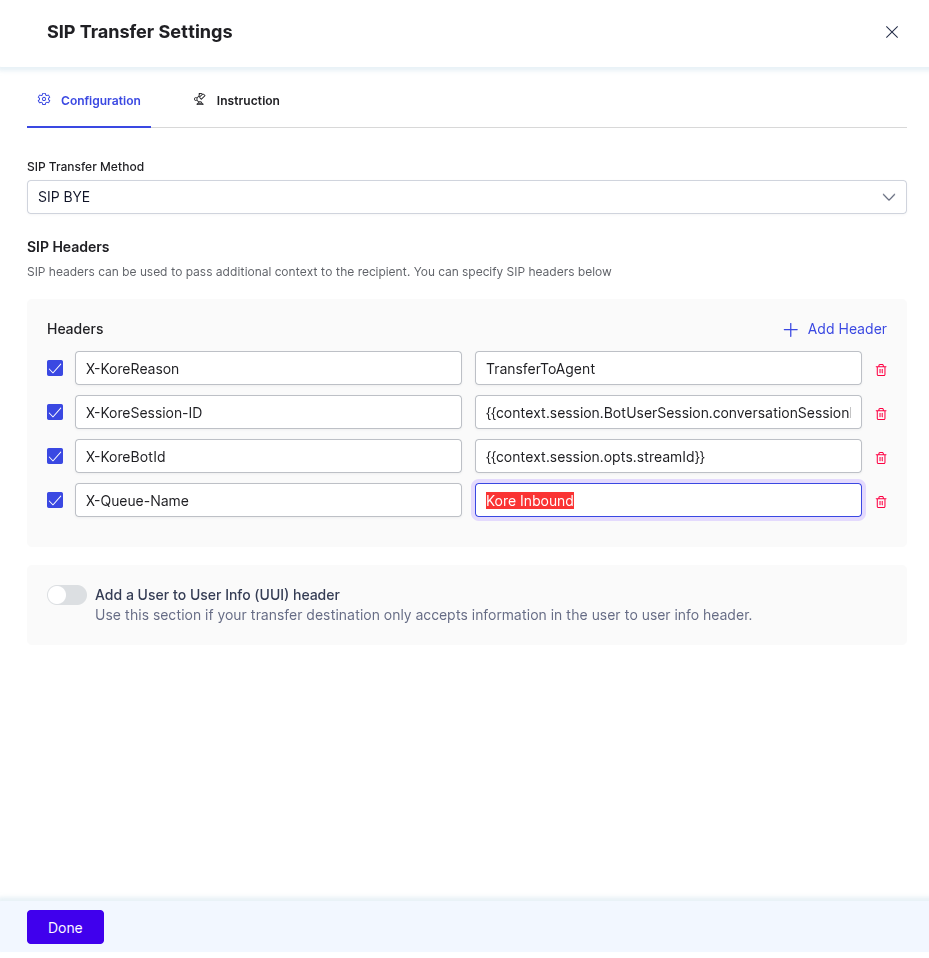This screenshot has height=958, width=929.
Task: Uncheck the X-KoreSession-ID header checkbox
Action: point(56,412)
